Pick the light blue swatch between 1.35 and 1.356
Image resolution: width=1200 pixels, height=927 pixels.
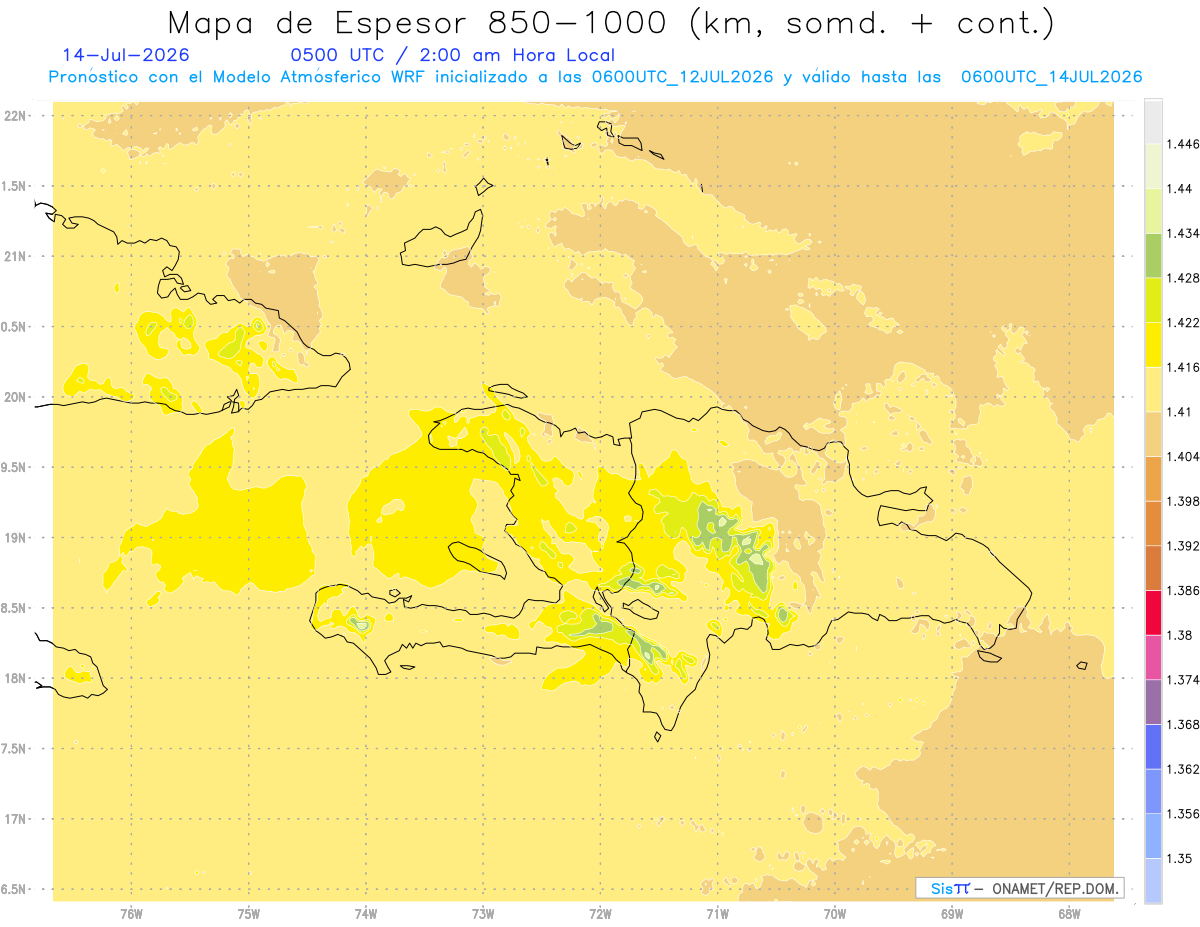click(1153, 836)
